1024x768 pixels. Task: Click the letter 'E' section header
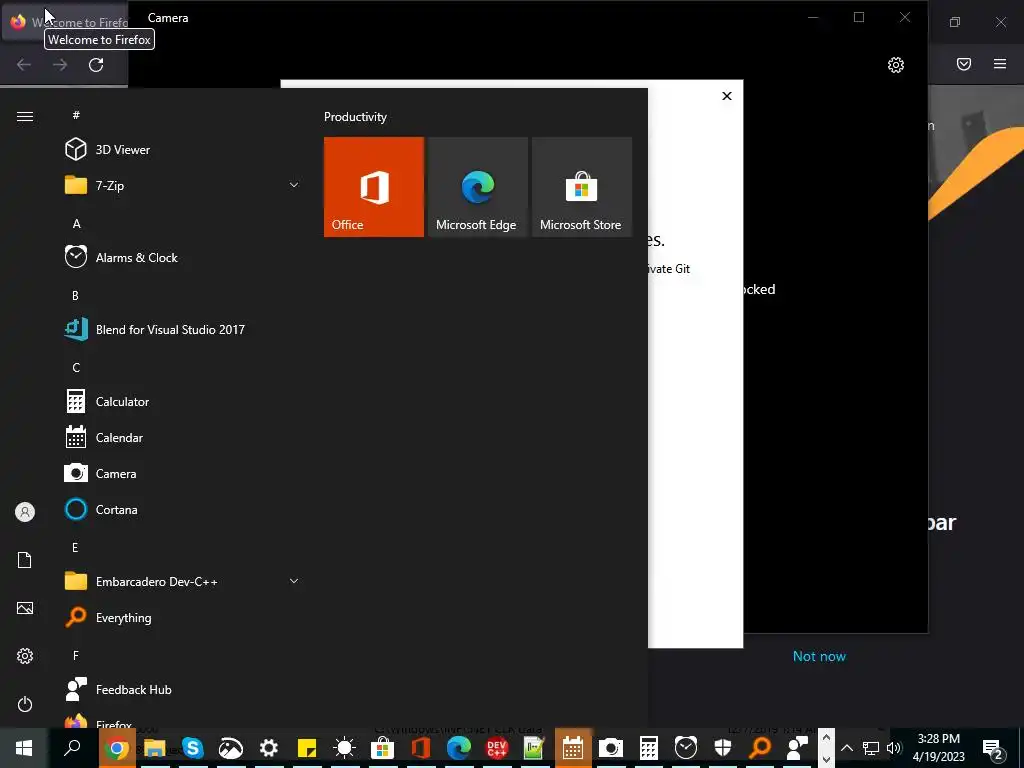coord(75,547)
